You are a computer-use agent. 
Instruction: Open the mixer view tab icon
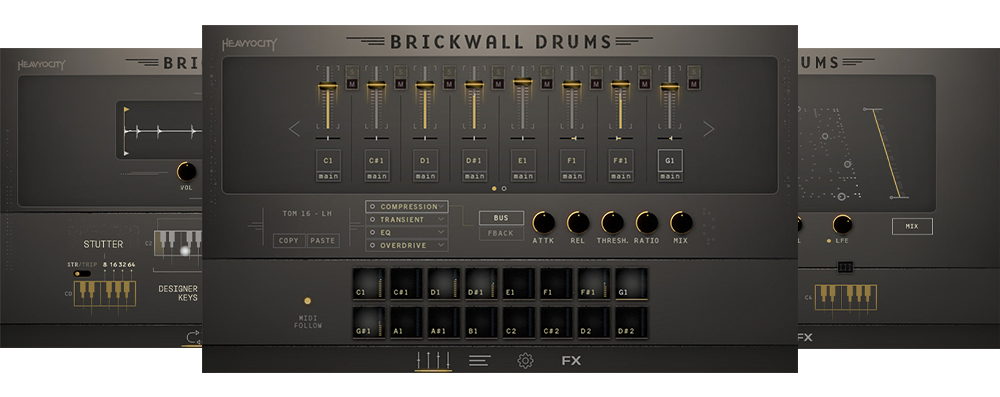click(x=434, y=360)
